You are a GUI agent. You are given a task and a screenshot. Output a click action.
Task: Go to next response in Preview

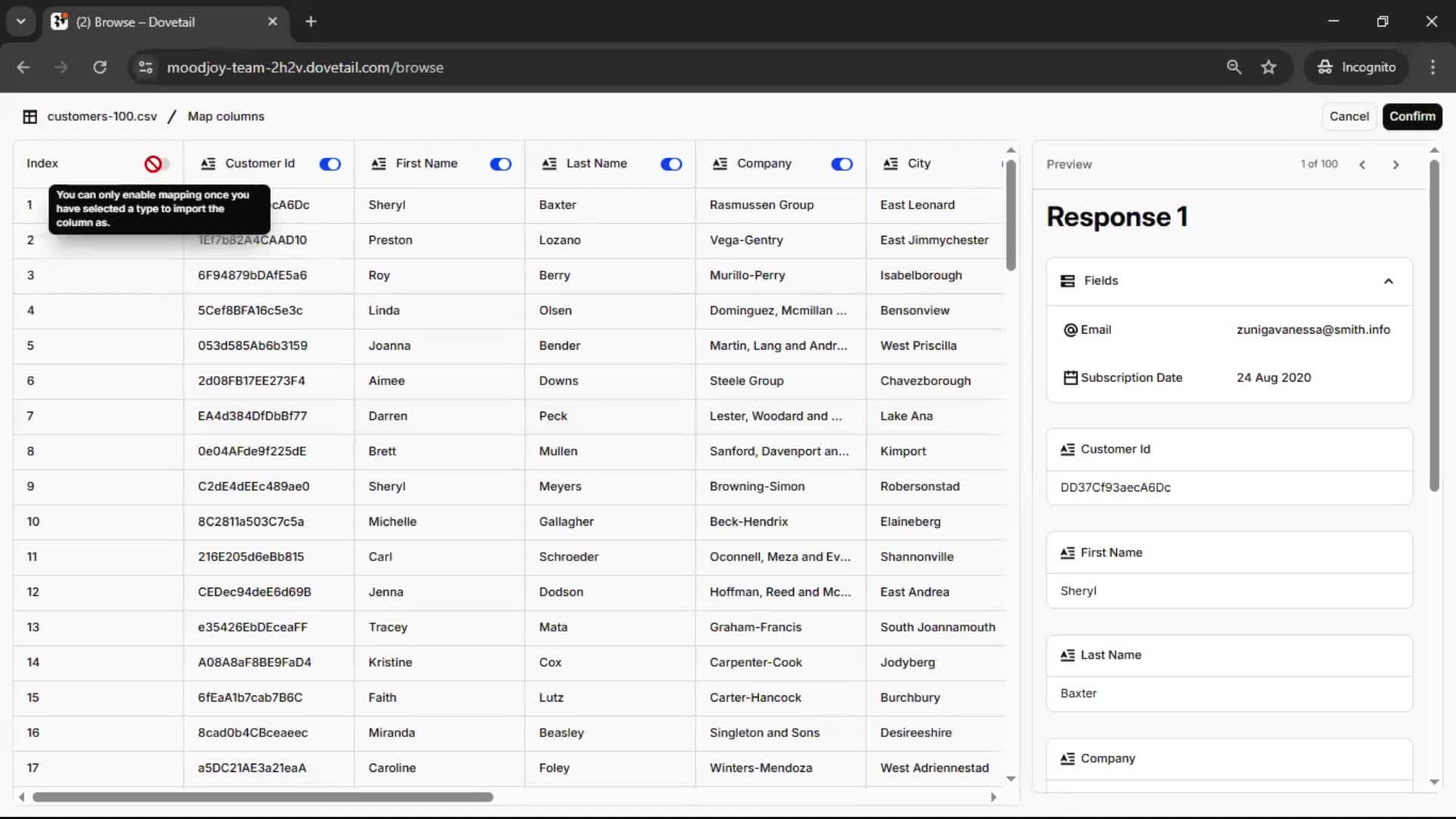[1395, 165]
